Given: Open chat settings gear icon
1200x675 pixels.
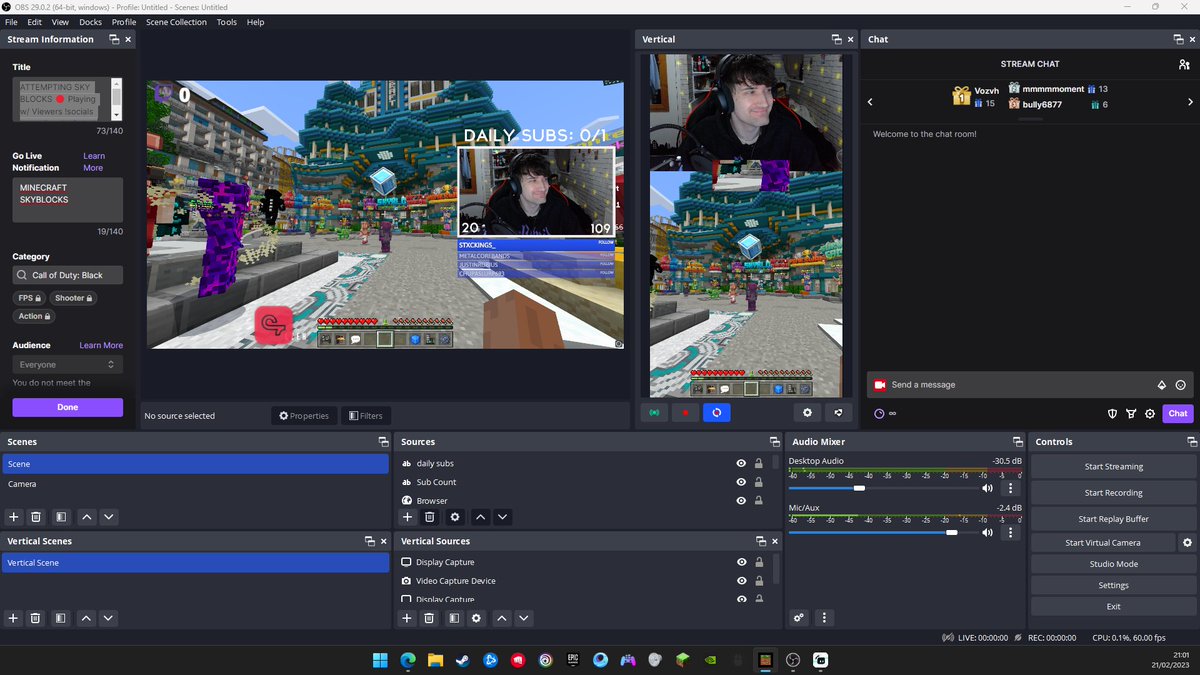Looking at the screenshot, I should click(x=1150, y=413).
